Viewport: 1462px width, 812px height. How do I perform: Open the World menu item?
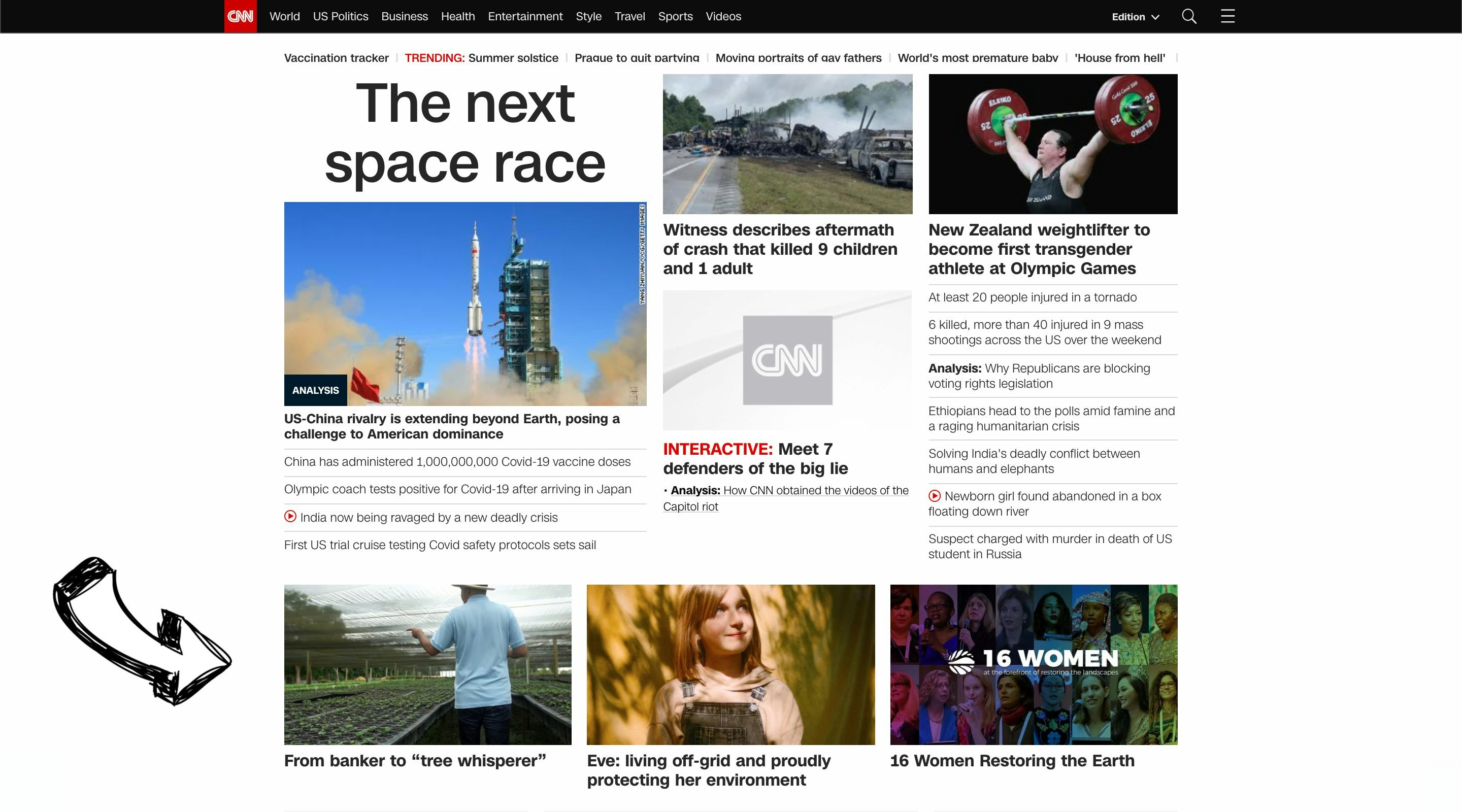284,16
